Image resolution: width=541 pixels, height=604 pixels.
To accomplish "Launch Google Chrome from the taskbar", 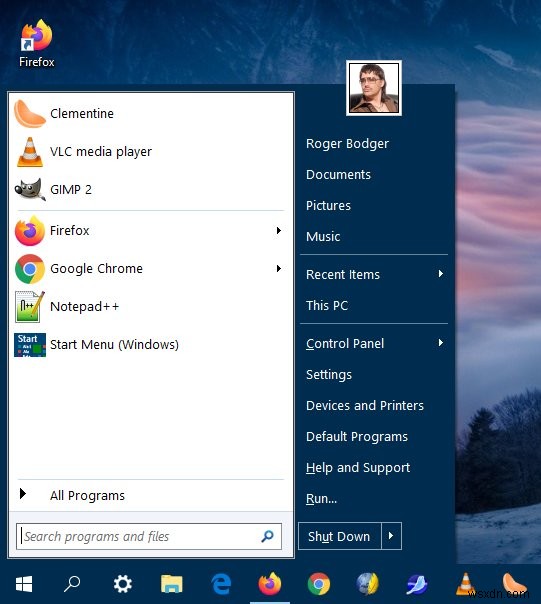I will pyautogui.click(x=319, y=584).
